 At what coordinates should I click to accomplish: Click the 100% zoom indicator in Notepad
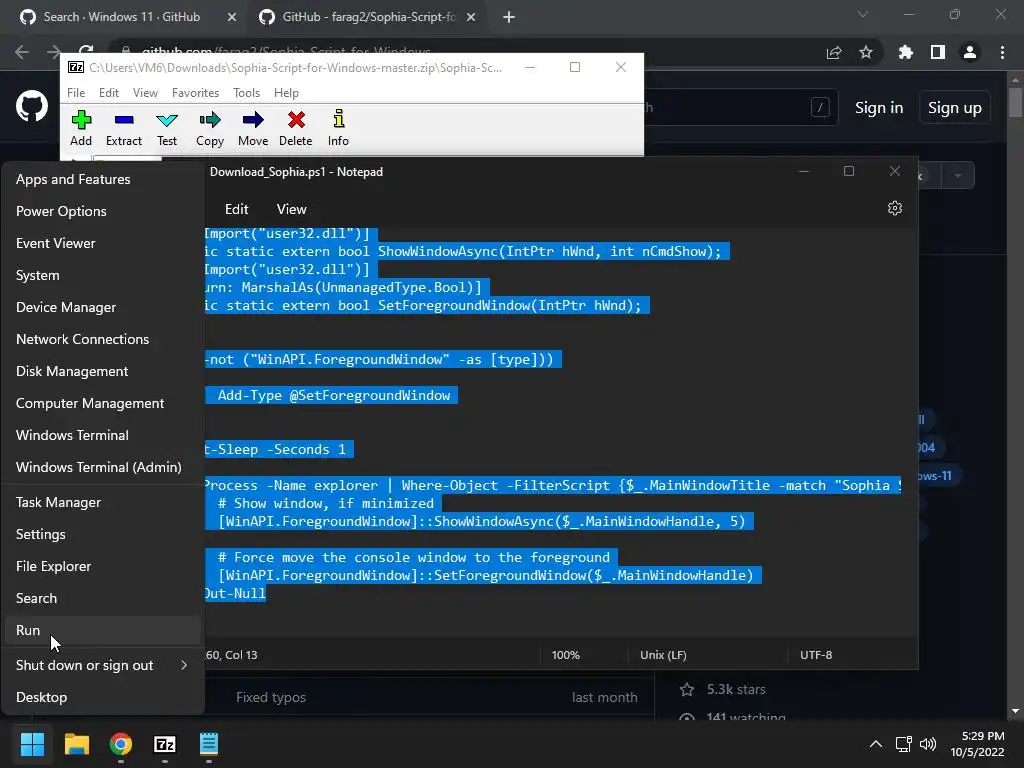tap(566, 655)
